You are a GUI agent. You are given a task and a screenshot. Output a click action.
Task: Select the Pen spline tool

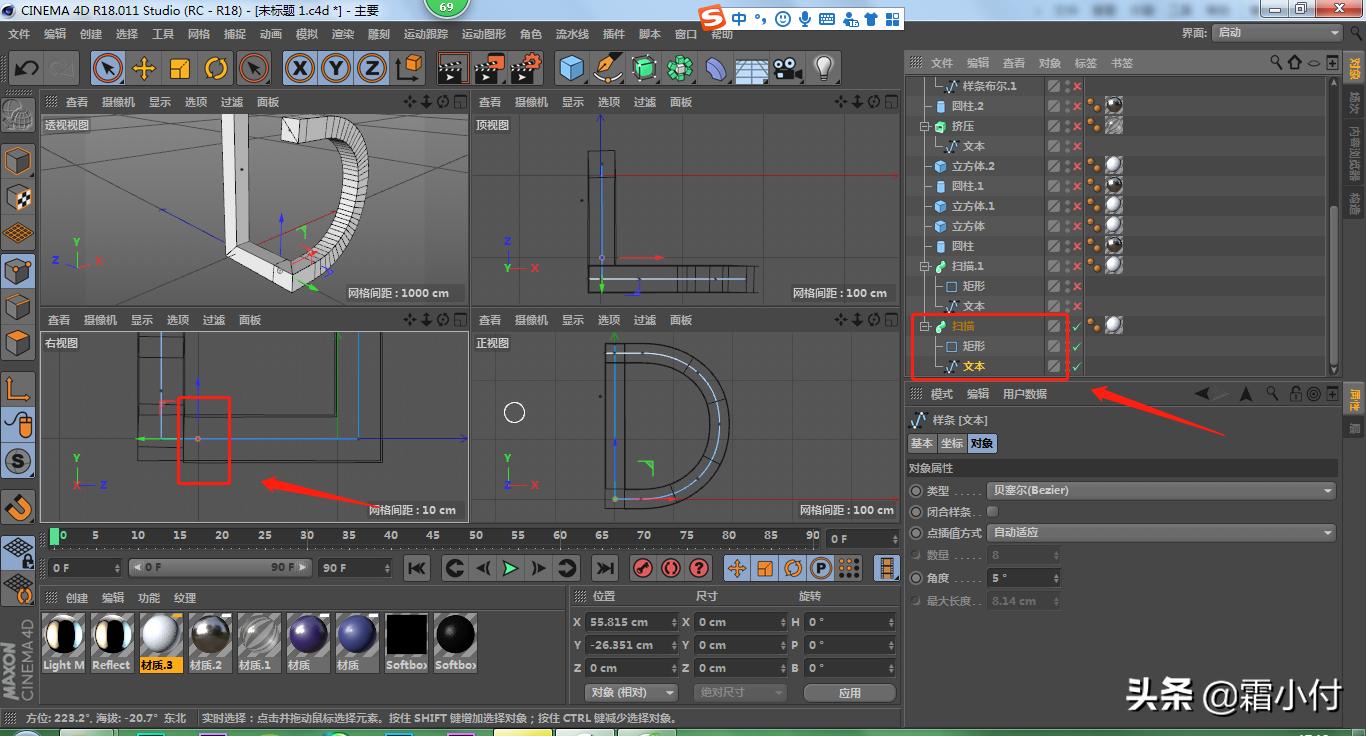point(608,67)
